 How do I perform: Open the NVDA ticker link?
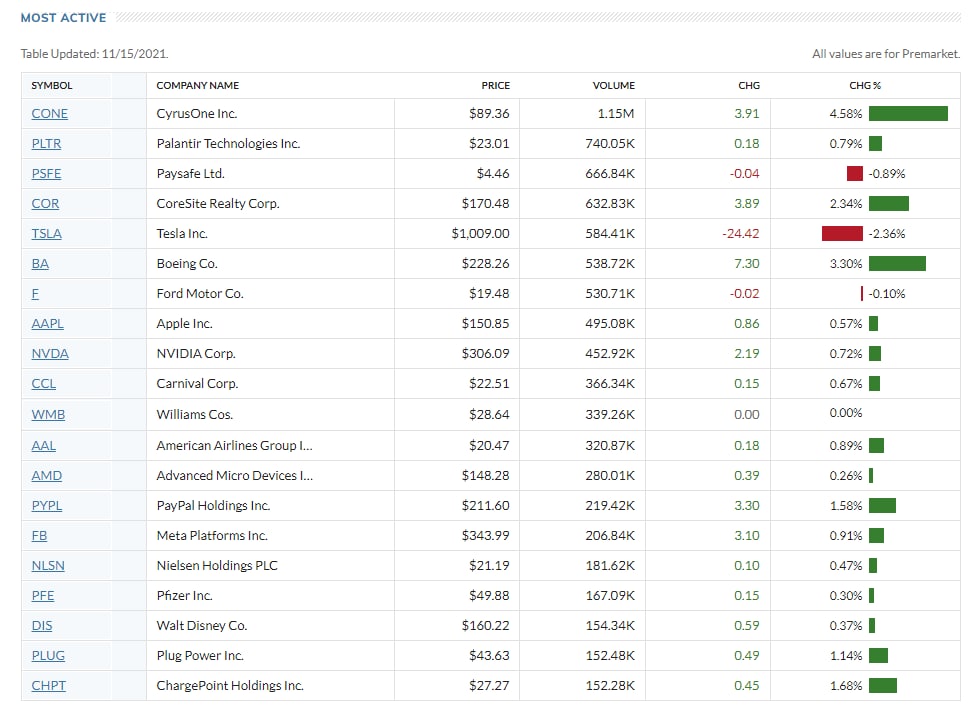(50, 354)
